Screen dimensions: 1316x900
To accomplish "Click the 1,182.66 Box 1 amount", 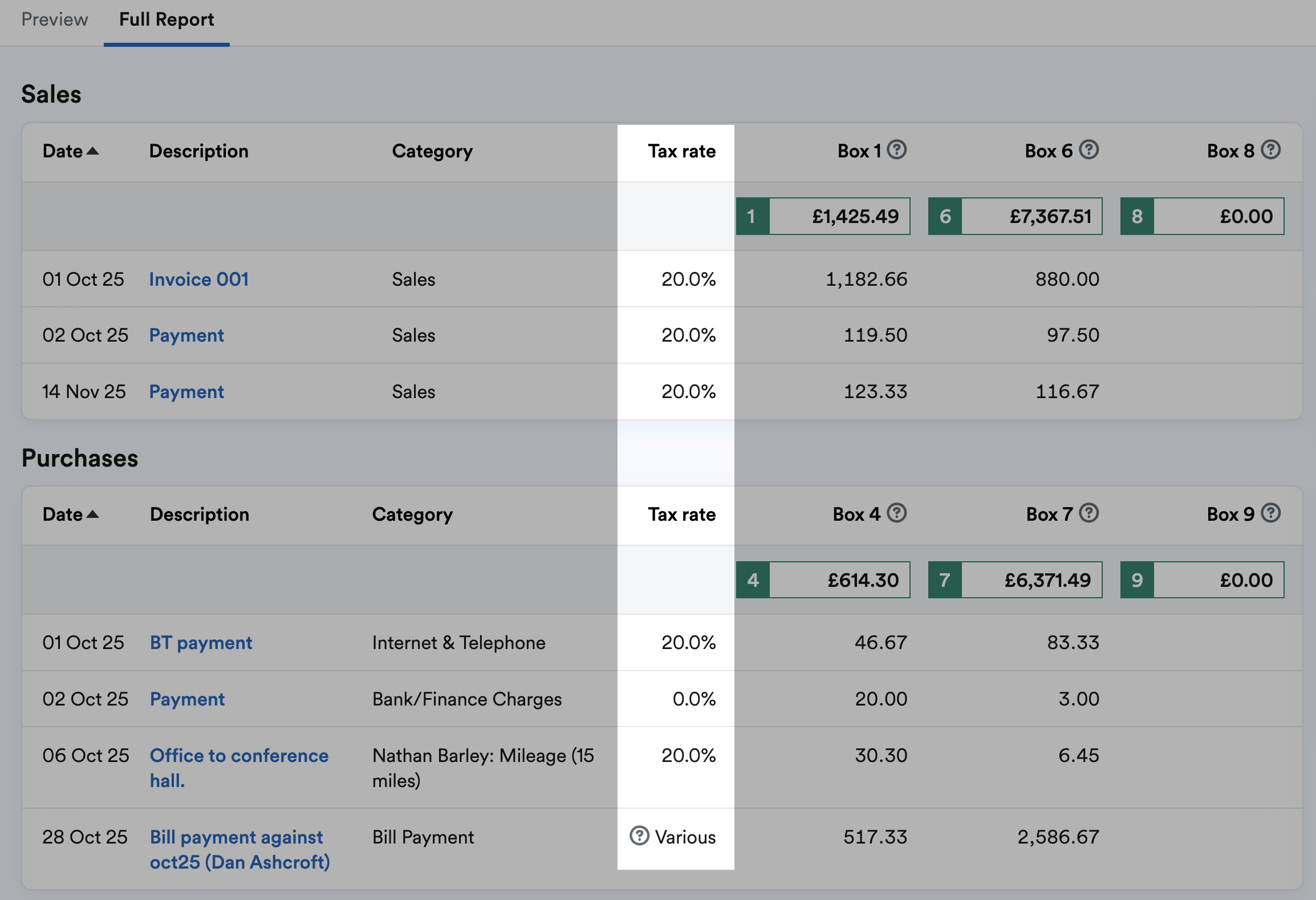I will (866, 279).
